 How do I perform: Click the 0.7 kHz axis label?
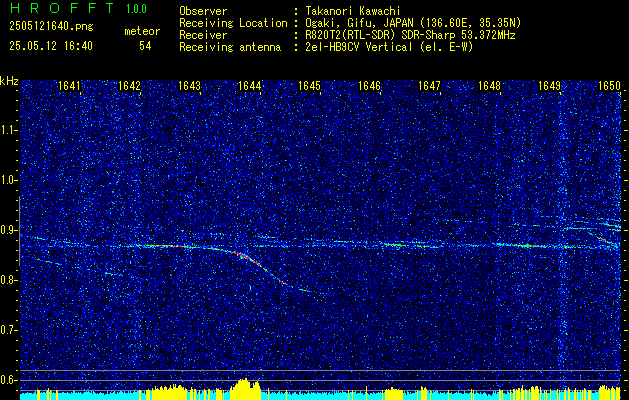pos(8,330)
